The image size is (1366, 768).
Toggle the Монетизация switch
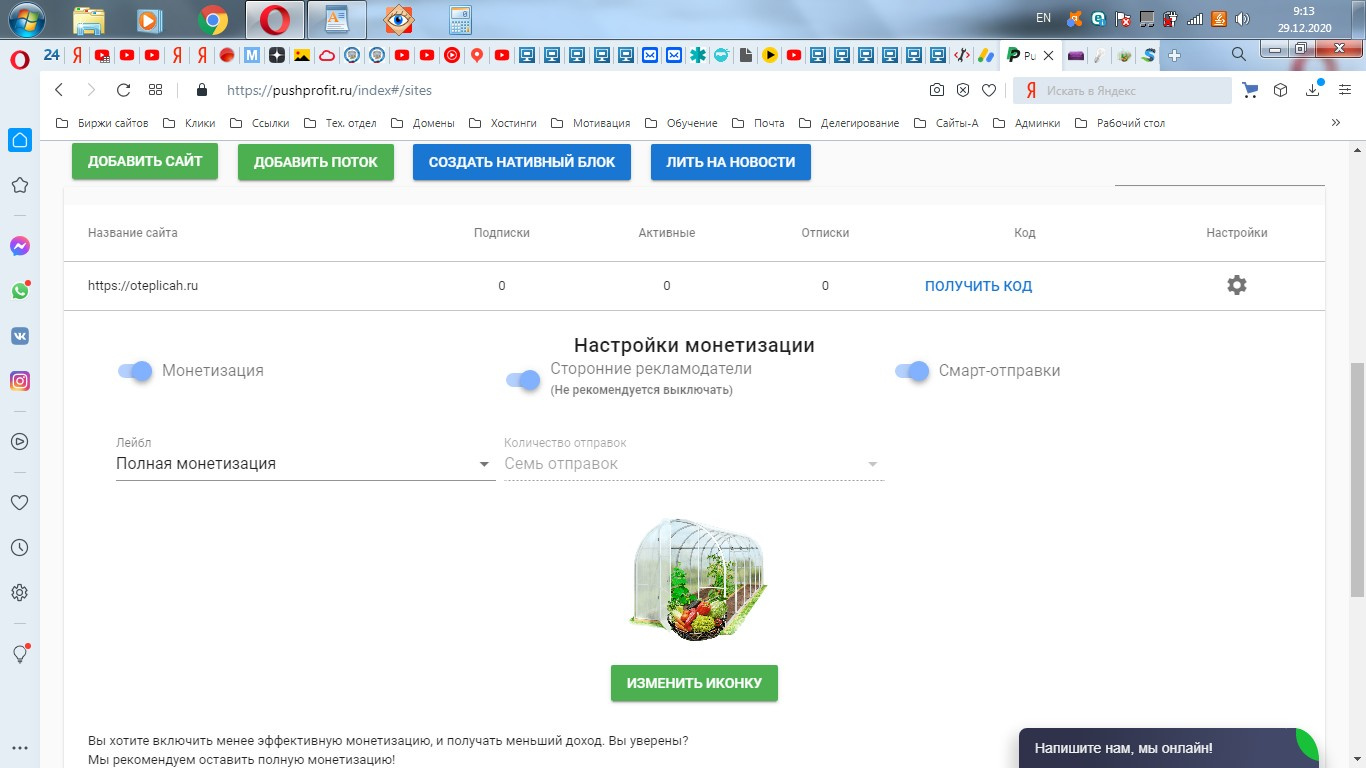(134, 371)
